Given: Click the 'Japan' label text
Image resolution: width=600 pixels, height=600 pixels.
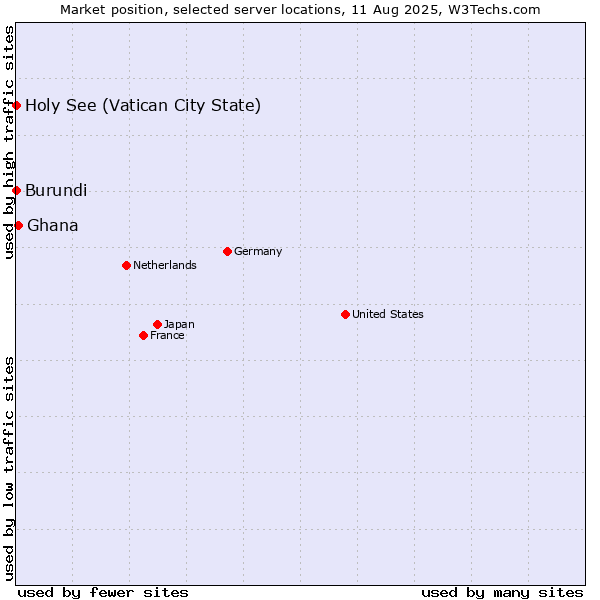Looking at the screenshot, I should click(x=179, y=325).
